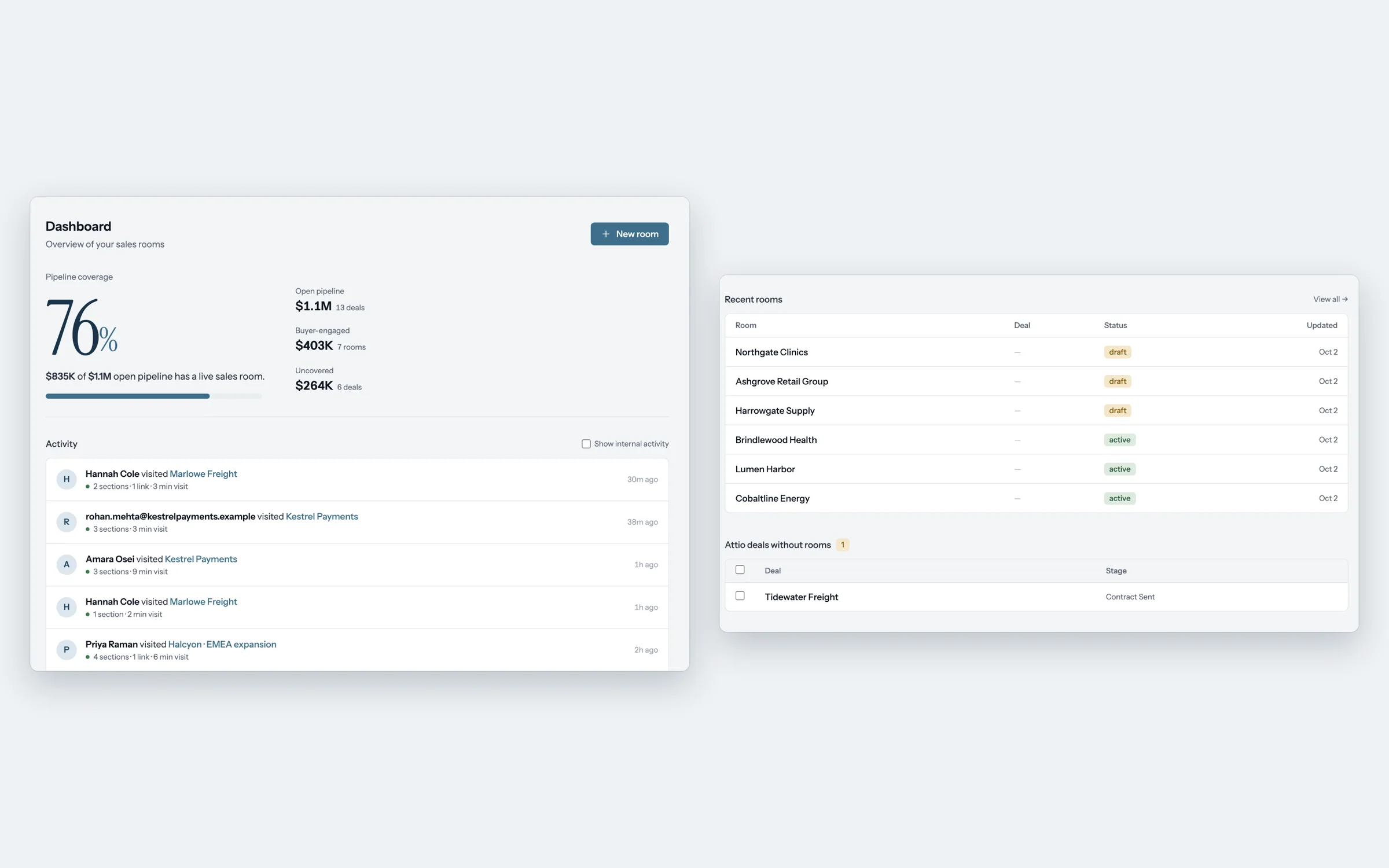Click the Contract Sent stage cell
The height and width of the screenshot is (868, 1389).
pyautogui.click(x=1130, y=597)
